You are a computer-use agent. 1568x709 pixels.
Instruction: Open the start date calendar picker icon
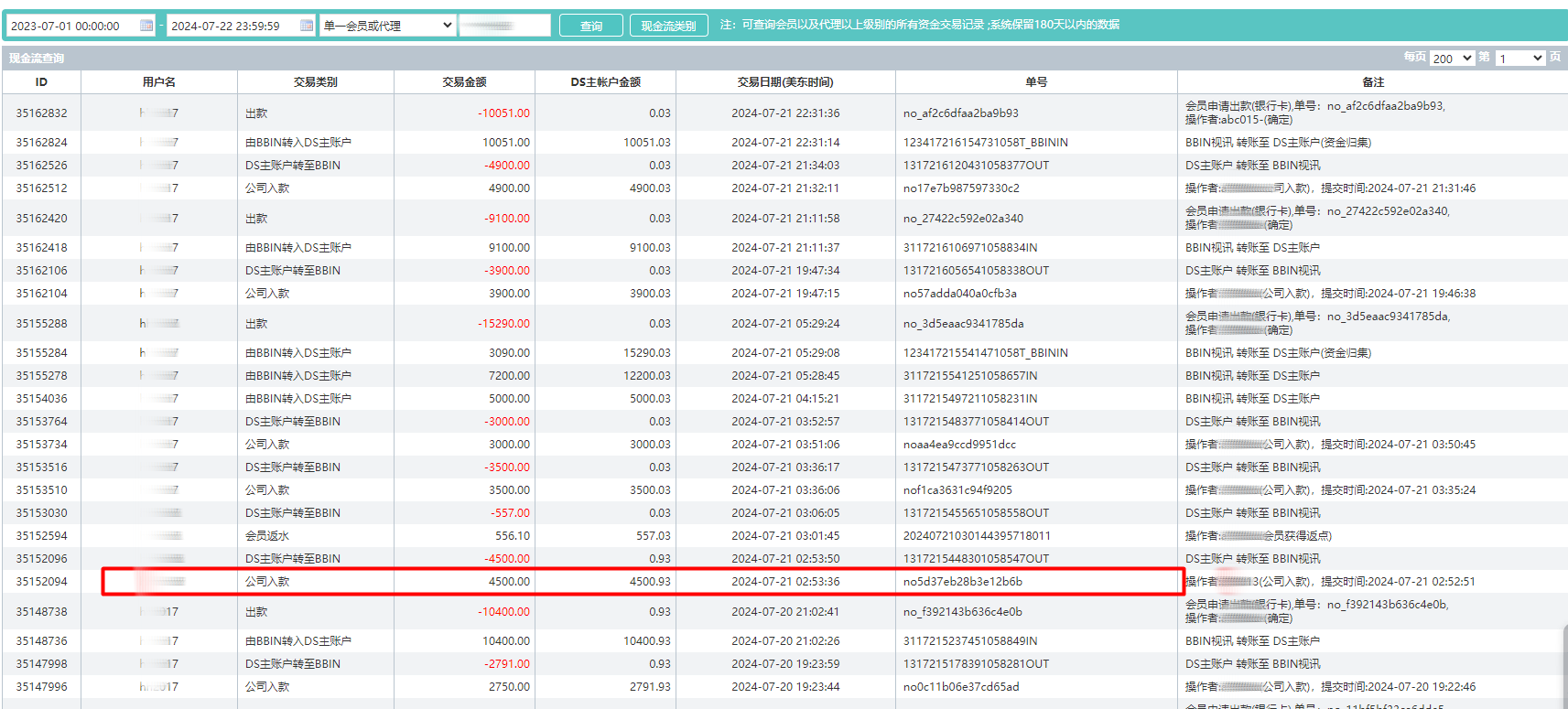click(x=146, y=26)
